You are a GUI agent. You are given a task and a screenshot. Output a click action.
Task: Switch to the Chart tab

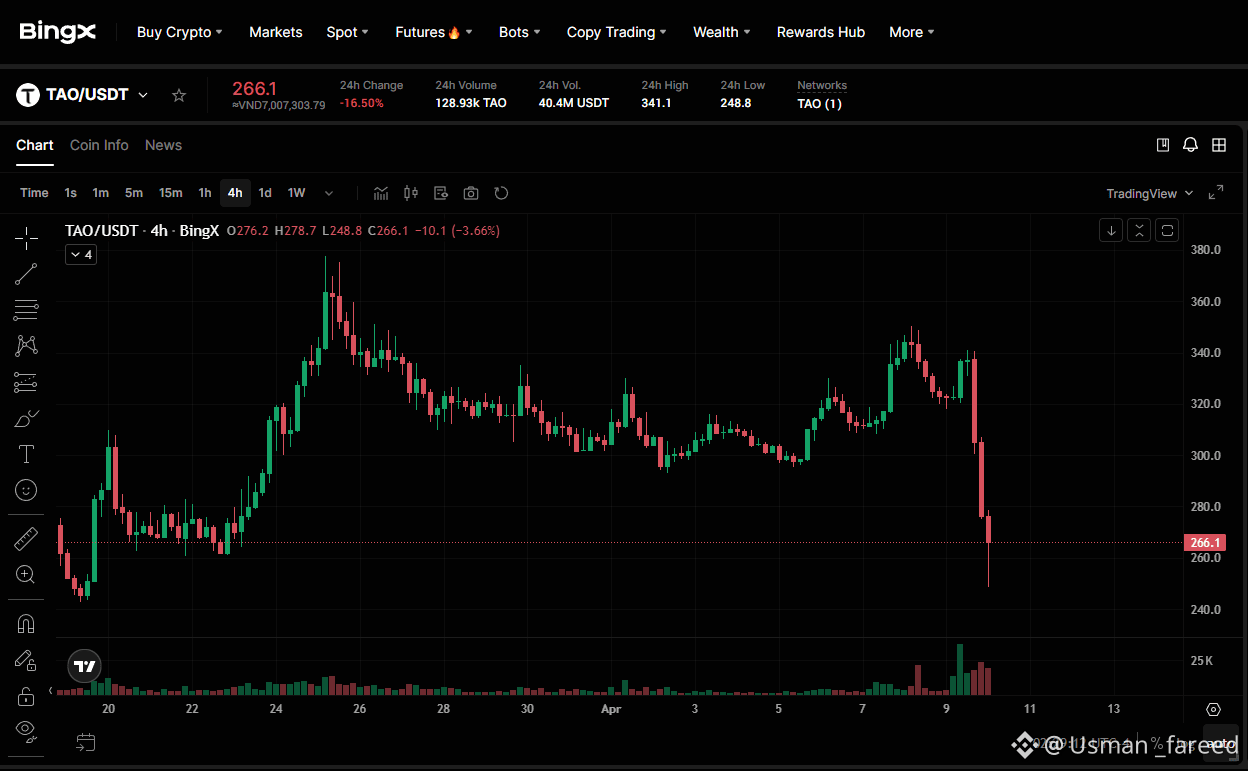click(x=35, y=145)
